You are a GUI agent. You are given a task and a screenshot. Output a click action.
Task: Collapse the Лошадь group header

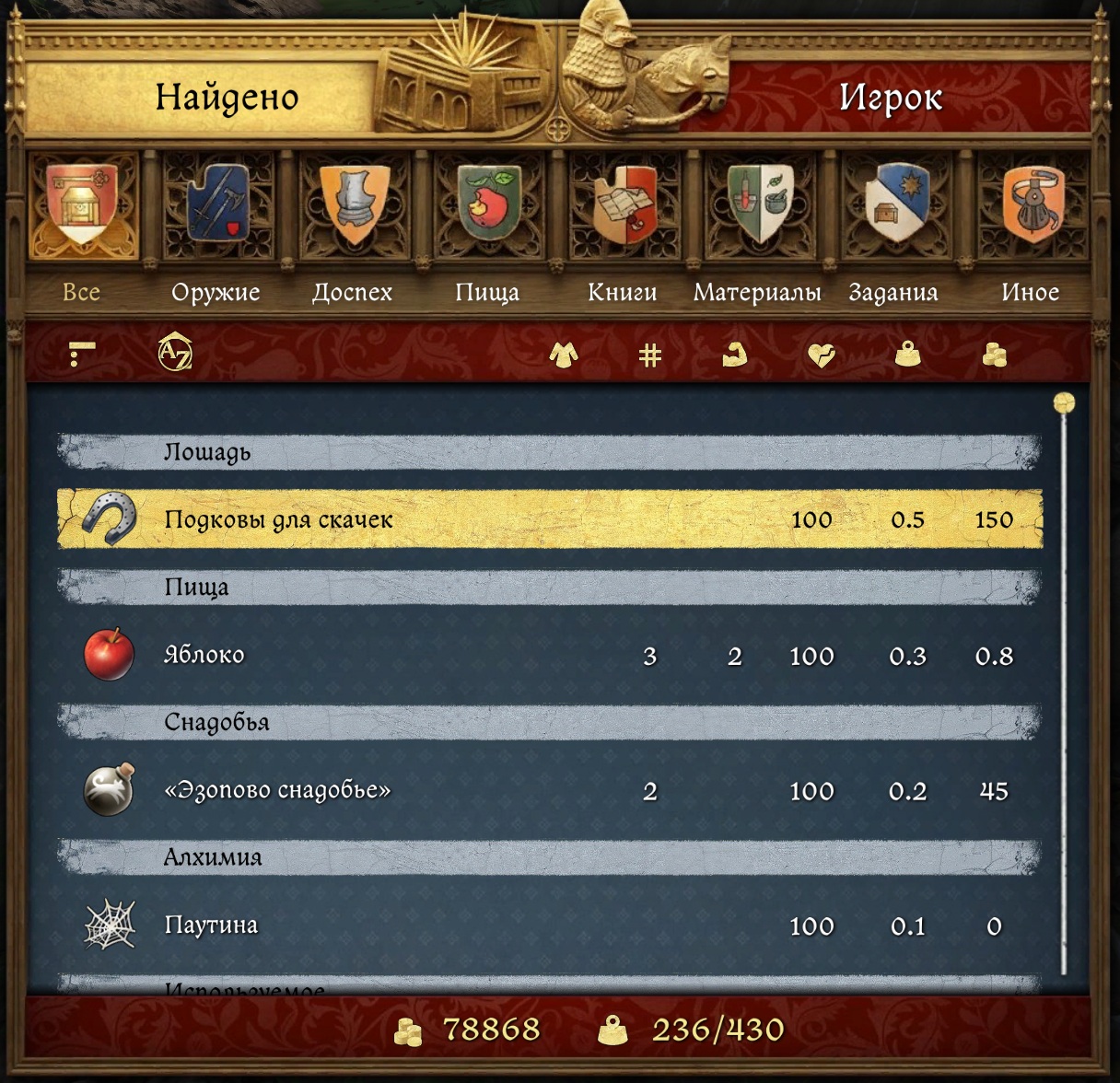point(550,452)
